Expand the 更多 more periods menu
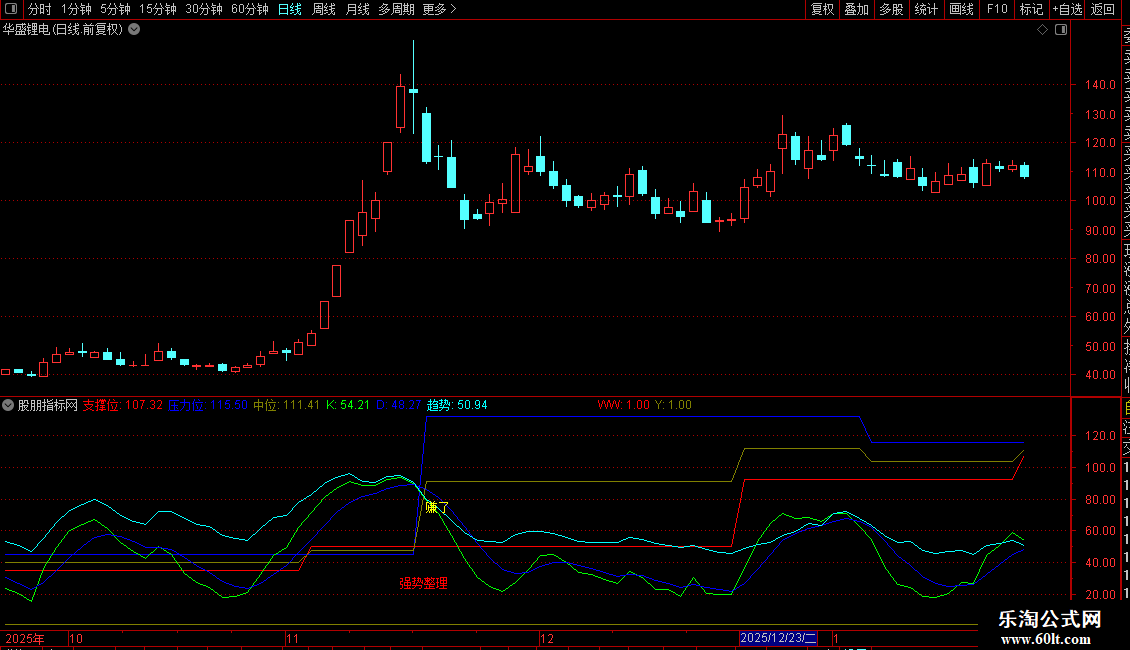The height and width of the screenshot is (650, 1130). pyautogui.click(x=439, y=9)
